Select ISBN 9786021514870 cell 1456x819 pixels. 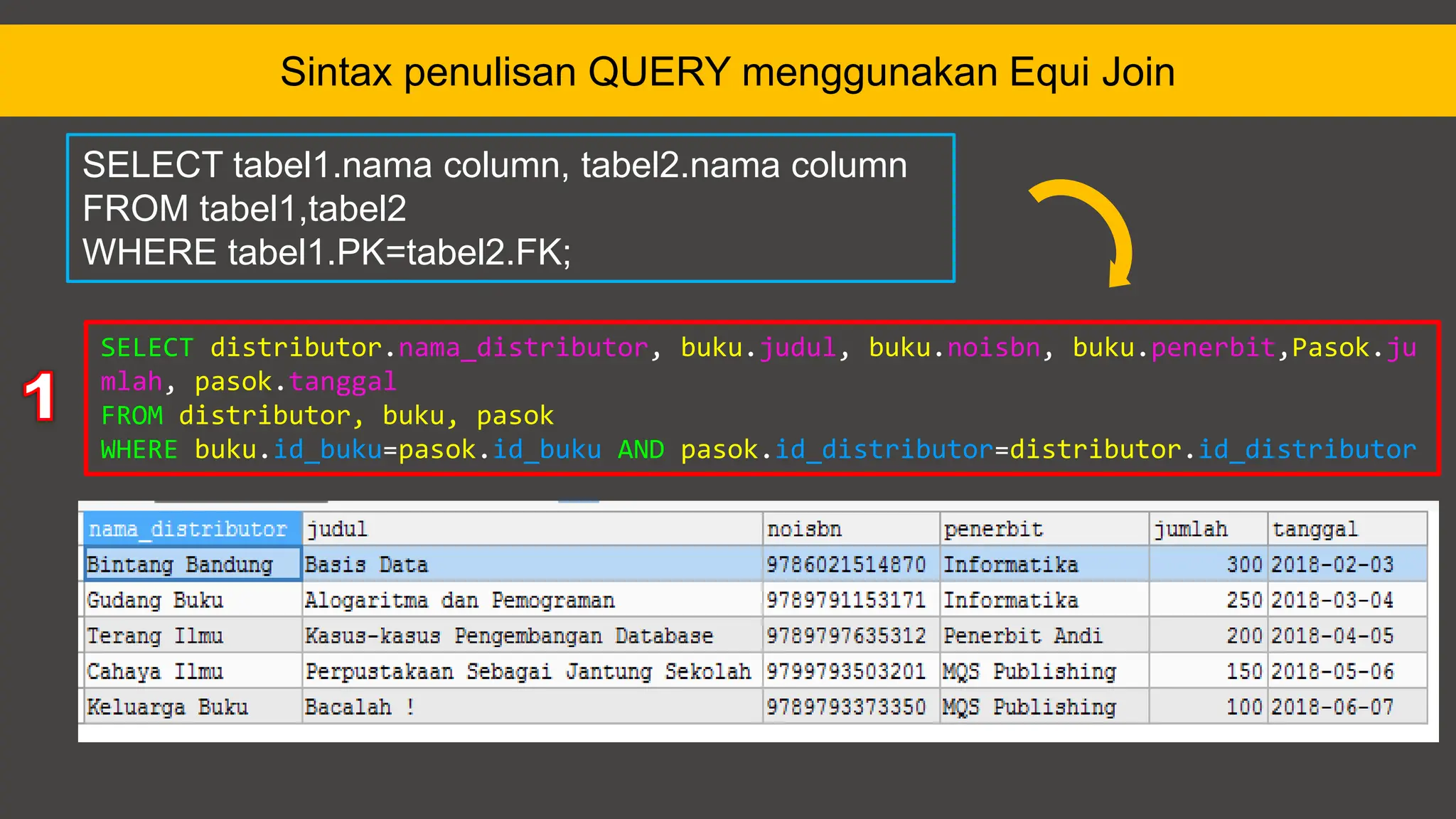point(852,564)
